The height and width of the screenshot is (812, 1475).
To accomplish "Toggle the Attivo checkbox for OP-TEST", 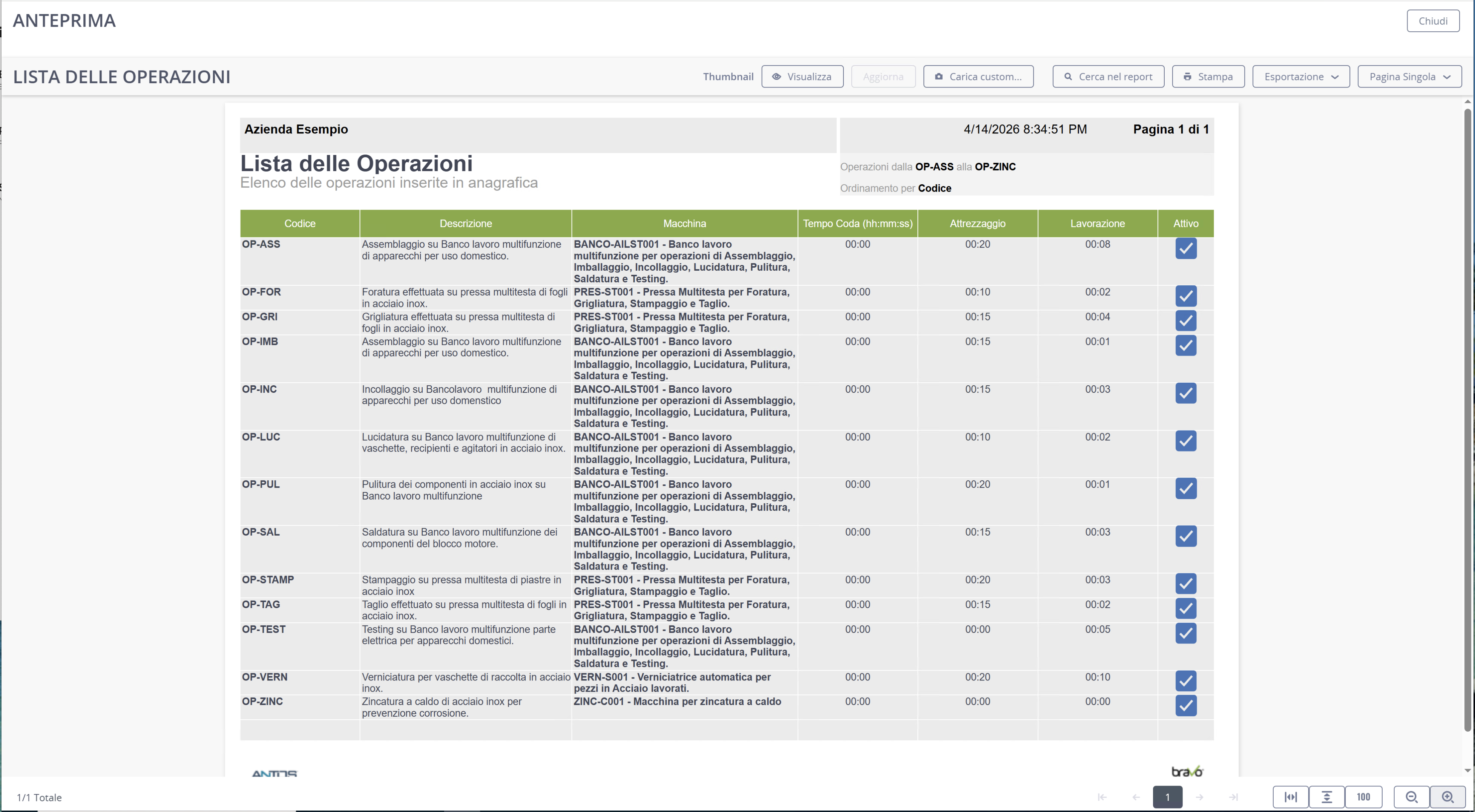I will 1186,633.
